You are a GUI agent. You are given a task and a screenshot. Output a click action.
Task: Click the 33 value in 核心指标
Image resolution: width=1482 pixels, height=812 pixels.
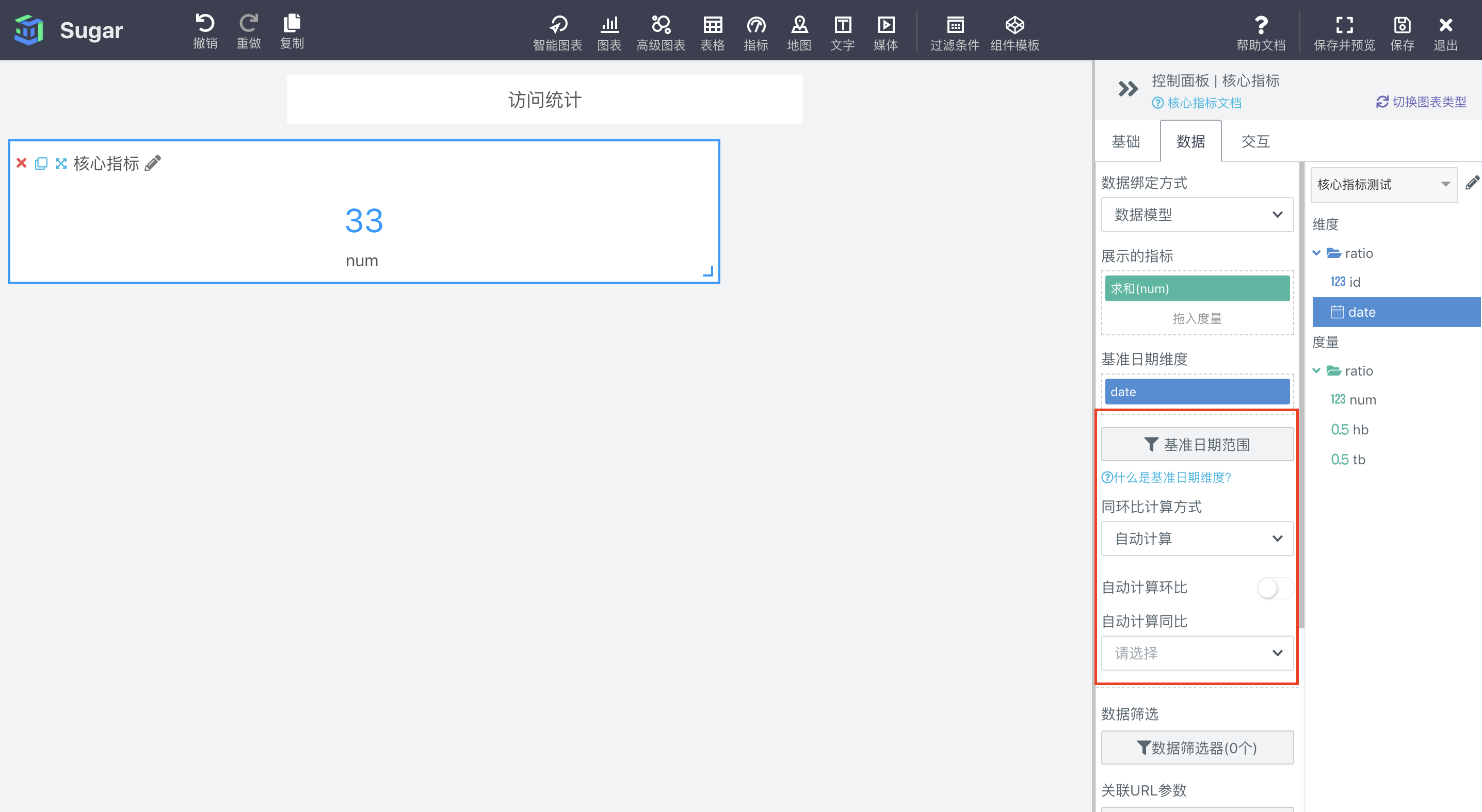364,221
